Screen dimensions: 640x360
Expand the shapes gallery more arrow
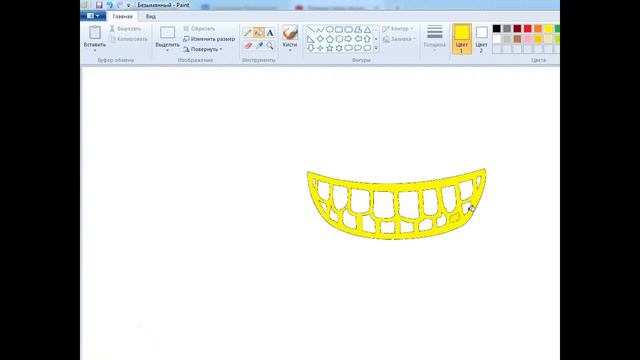tap(376, 49)
